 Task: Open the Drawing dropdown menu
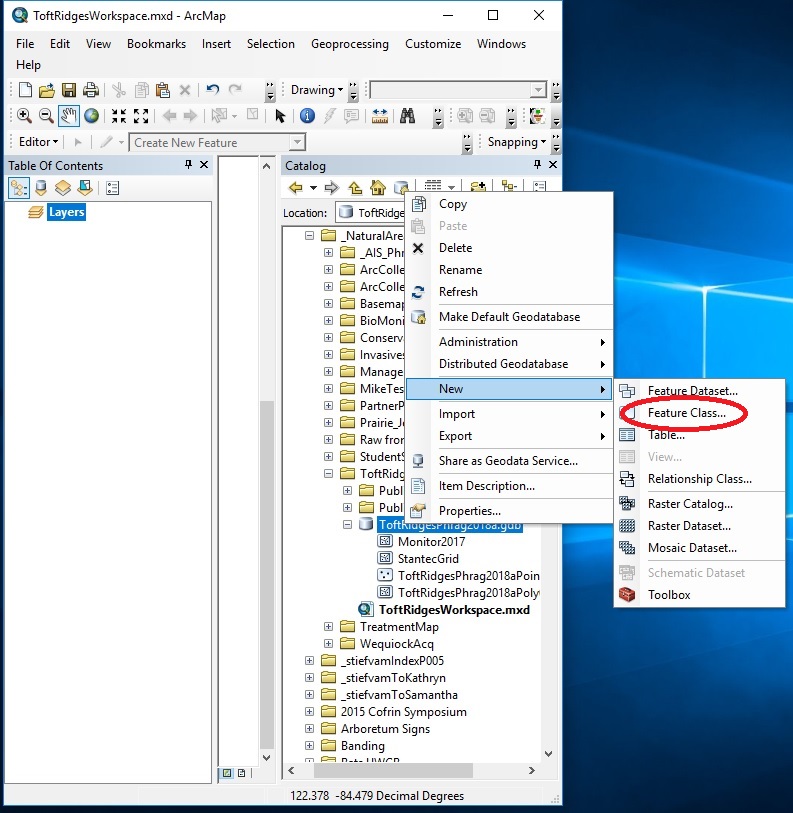click(317, 90)
